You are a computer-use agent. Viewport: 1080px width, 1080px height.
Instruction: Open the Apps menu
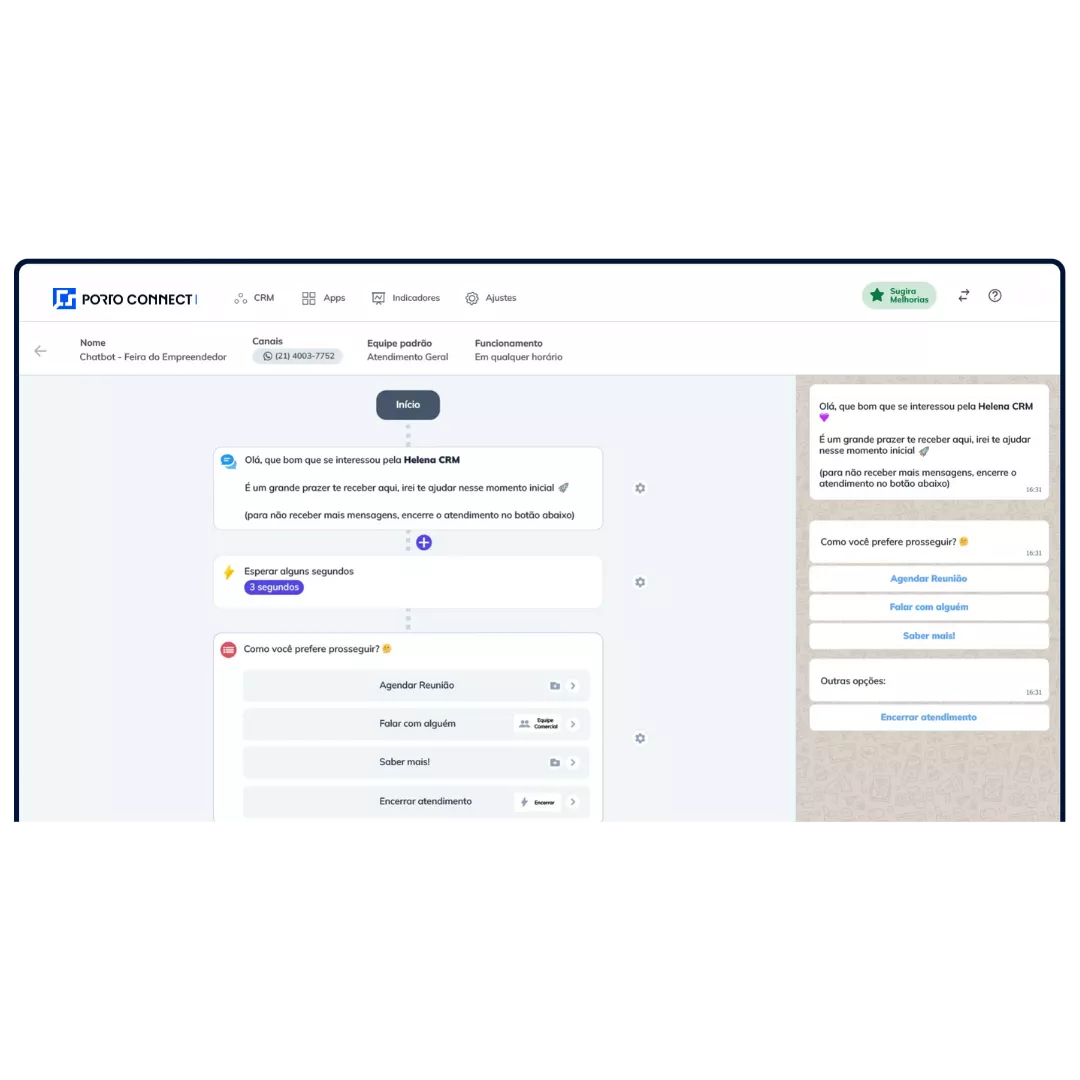[323, 298]
